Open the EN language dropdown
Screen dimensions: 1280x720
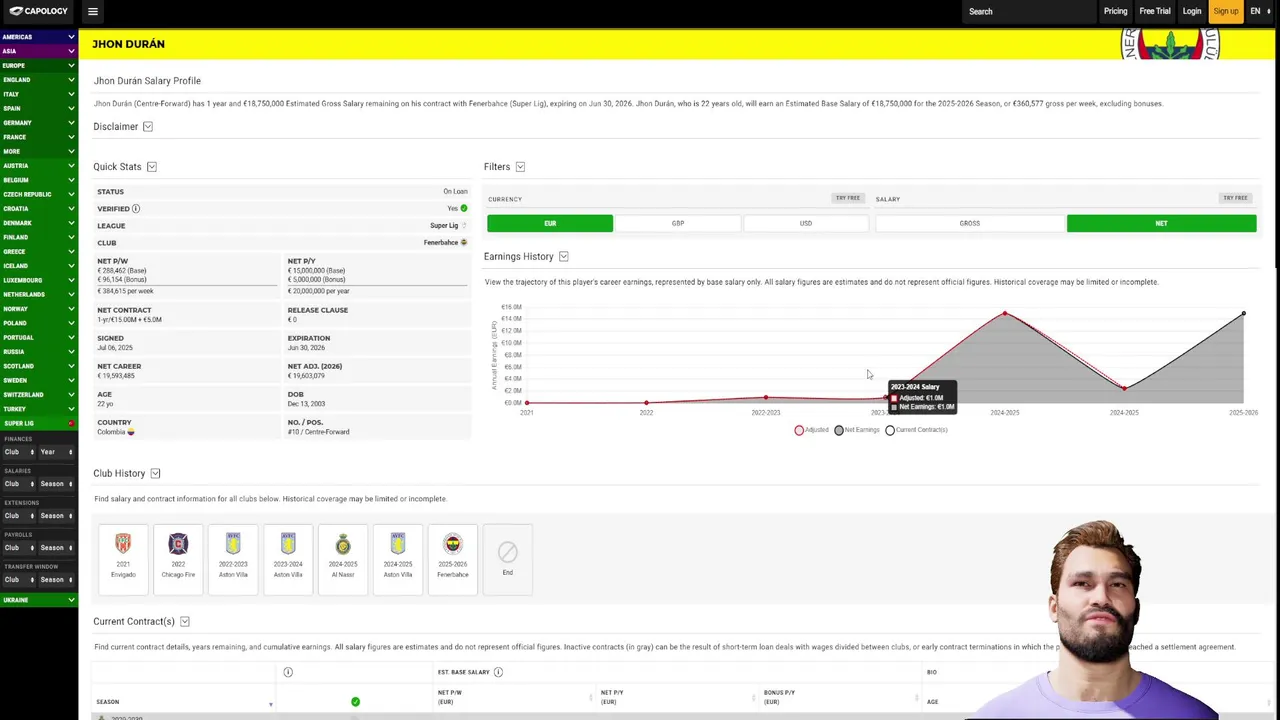point(1260,11)
